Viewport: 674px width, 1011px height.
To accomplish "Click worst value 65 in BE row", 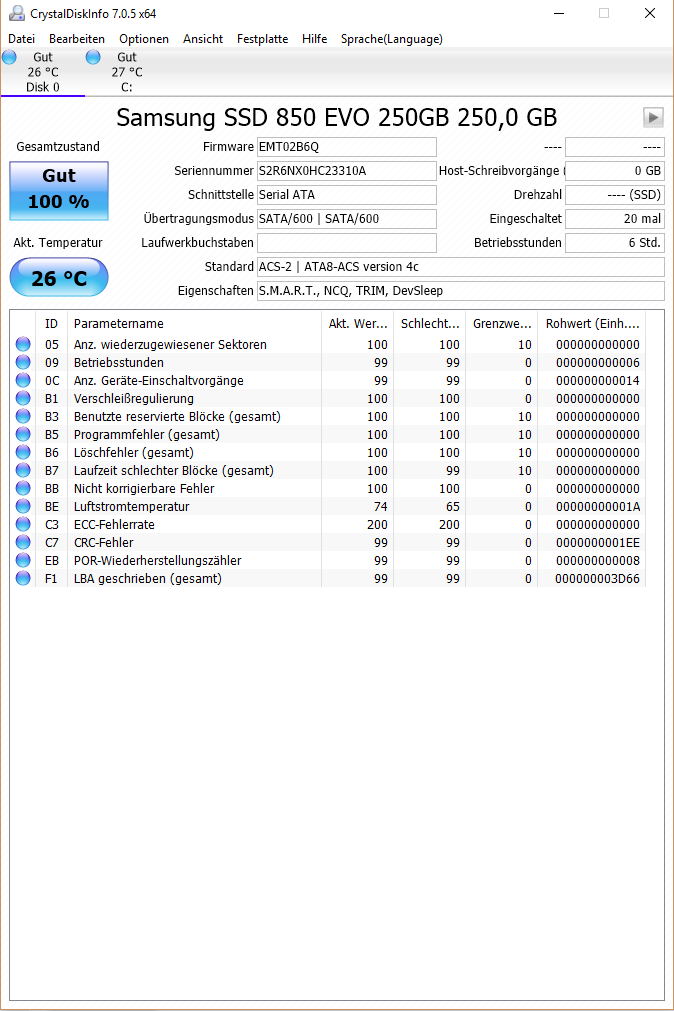I will (453, 507).
